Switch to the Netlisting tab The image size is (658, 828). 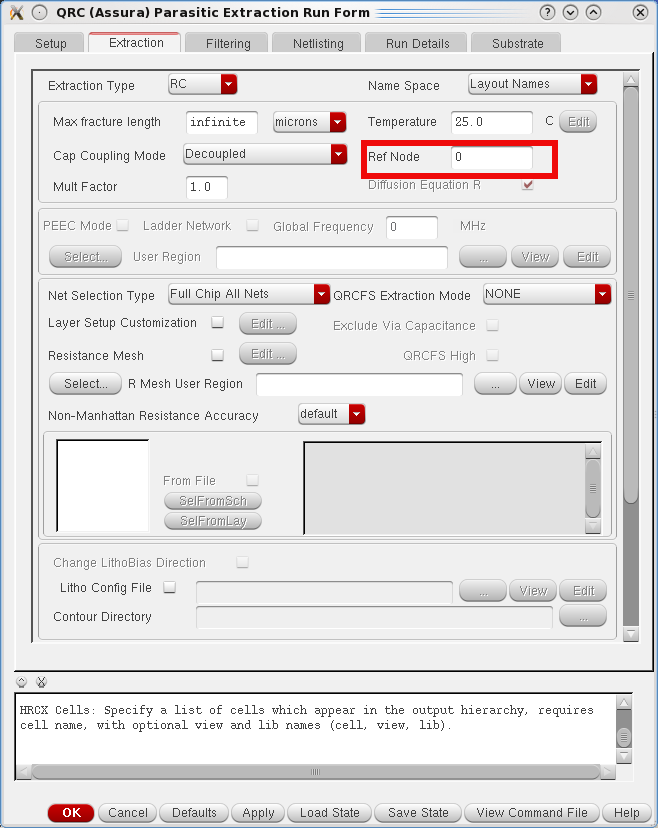coord(318,44)
